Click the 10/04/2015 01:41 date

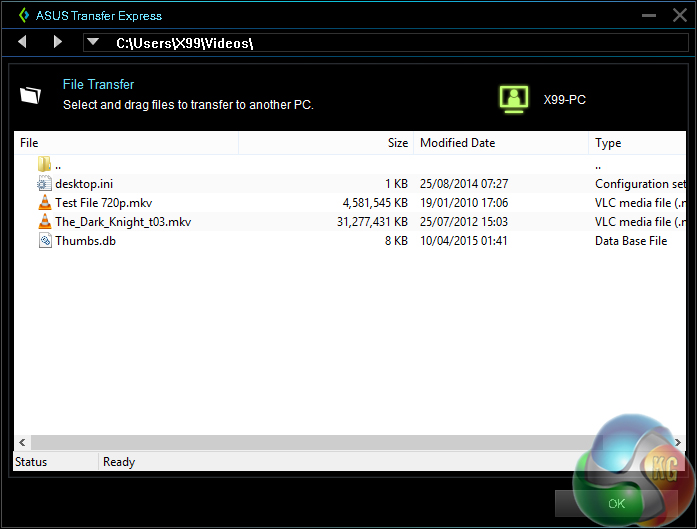click(464, 241)
